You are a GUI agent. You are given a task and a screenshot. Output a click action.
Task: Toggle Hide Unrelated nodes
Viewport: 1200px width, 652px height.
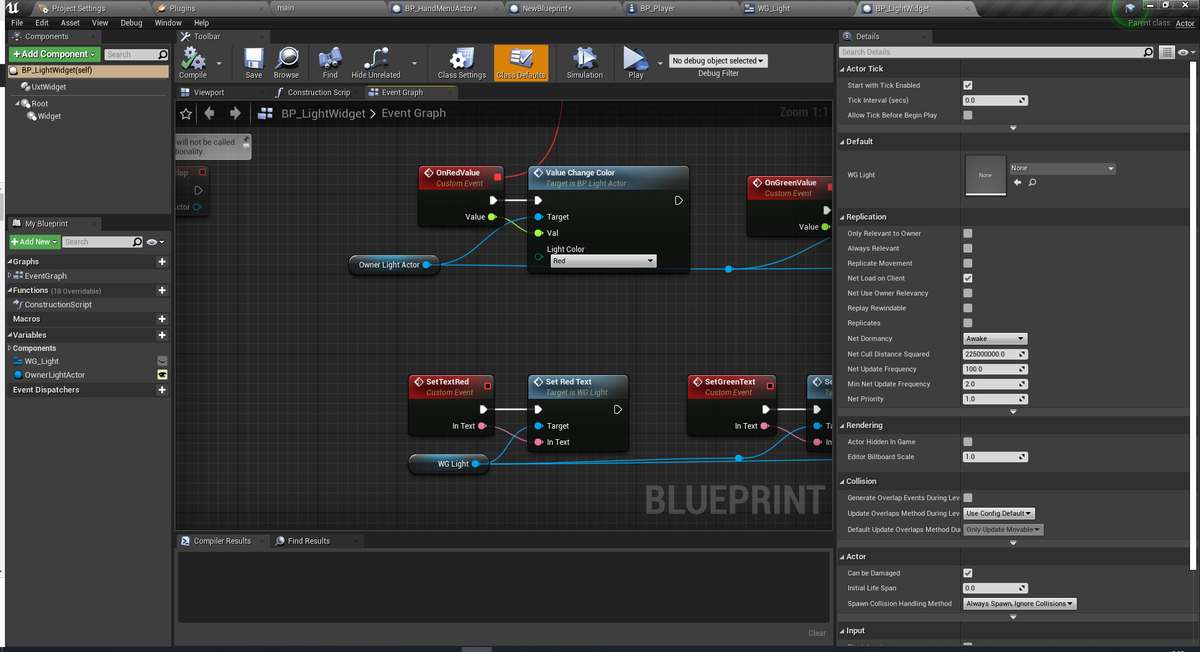[376, 62]
